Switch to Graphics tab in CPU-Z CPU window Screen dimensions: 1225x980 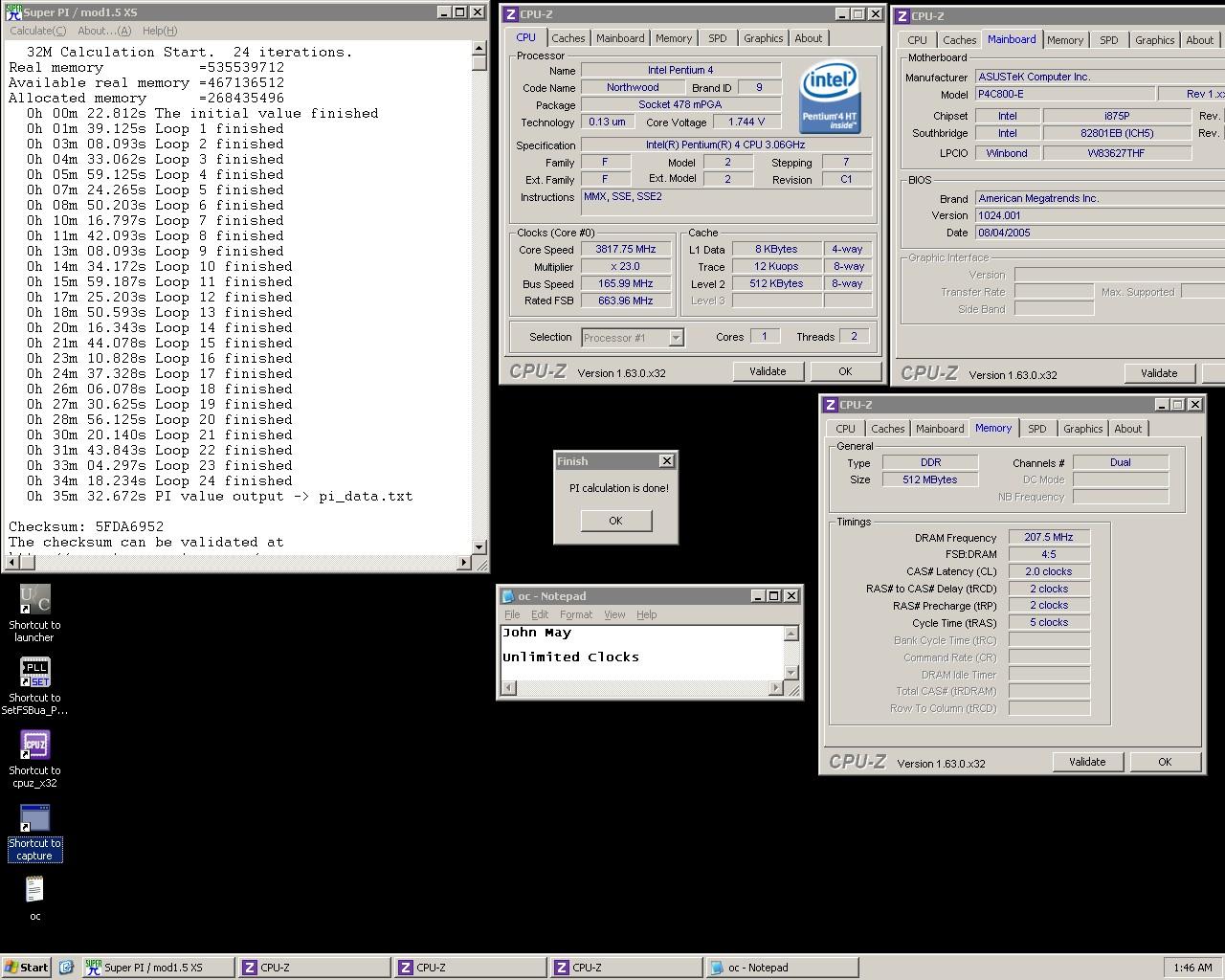pyautogui.click(x=764, y=38)
